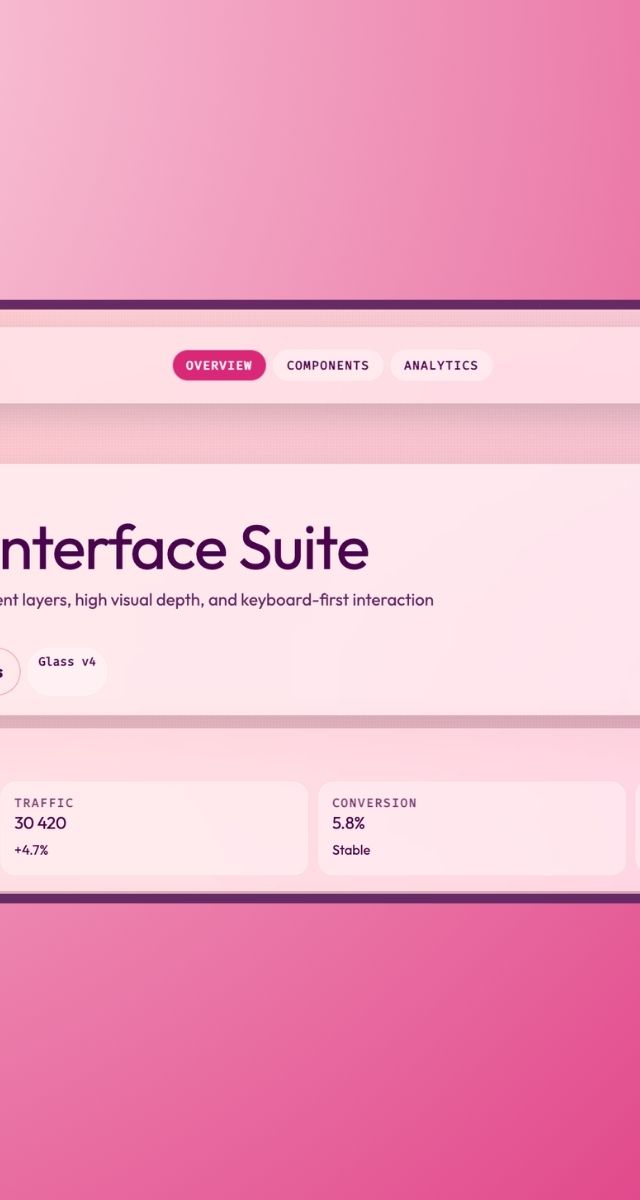
Task: Click the +4.7% traffic change
Action: (31, 850)
